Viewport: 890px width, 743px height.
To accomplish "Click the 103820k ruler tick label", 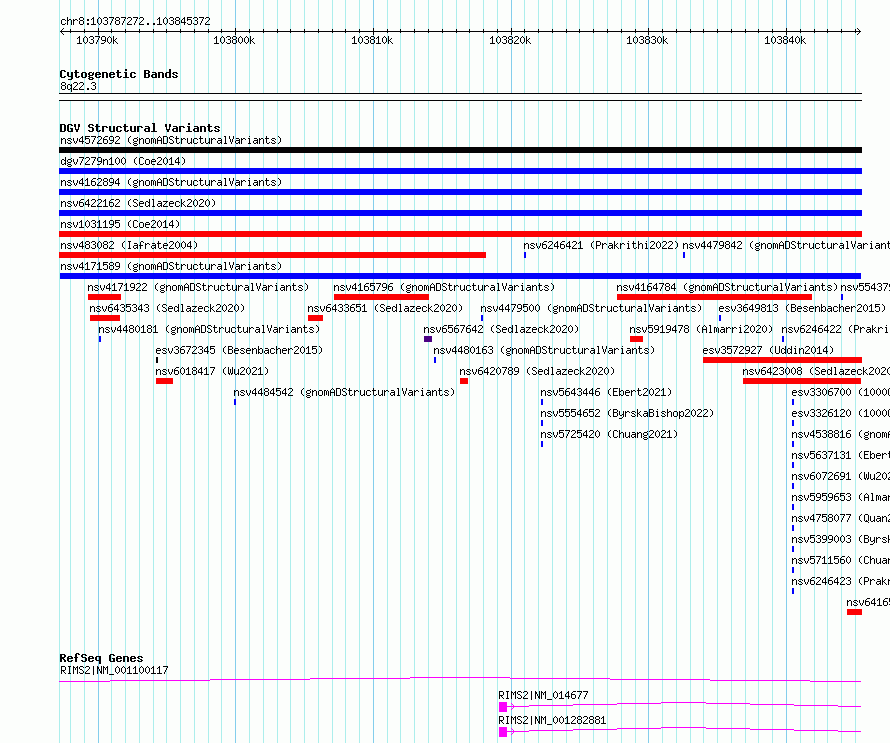I will 510,40.
